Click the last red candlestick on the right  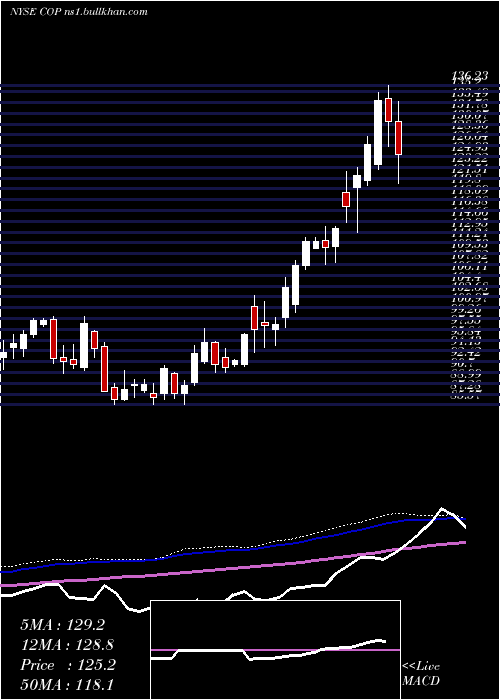pos(398,138)
